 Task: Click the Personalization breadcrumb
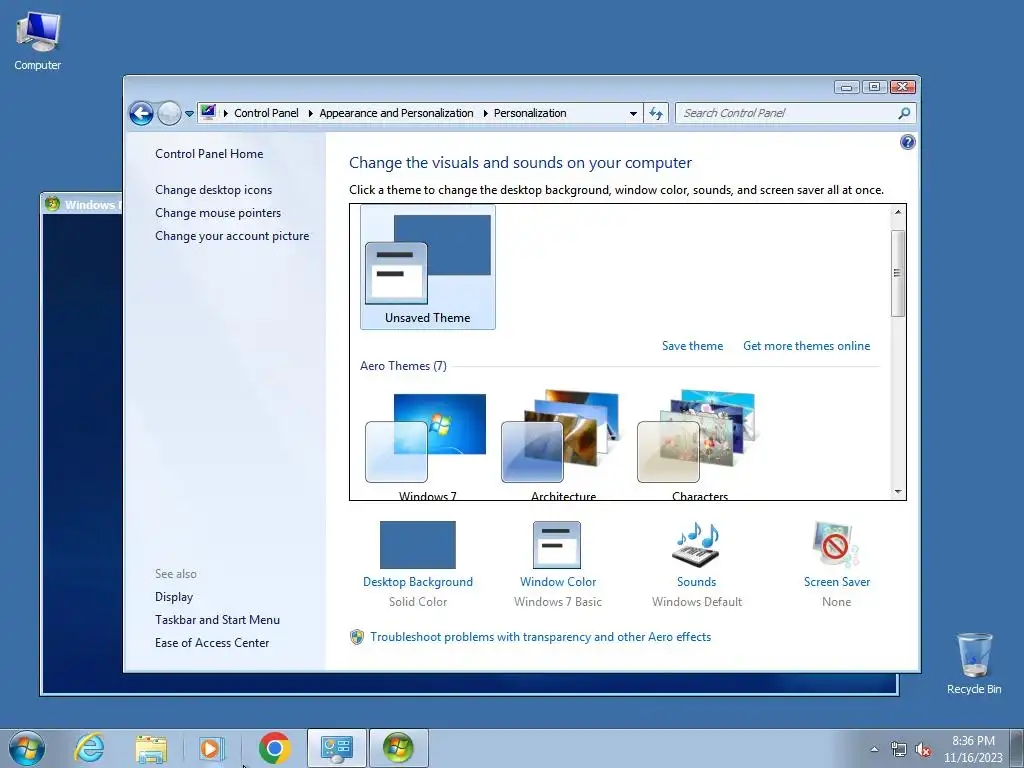530,113
